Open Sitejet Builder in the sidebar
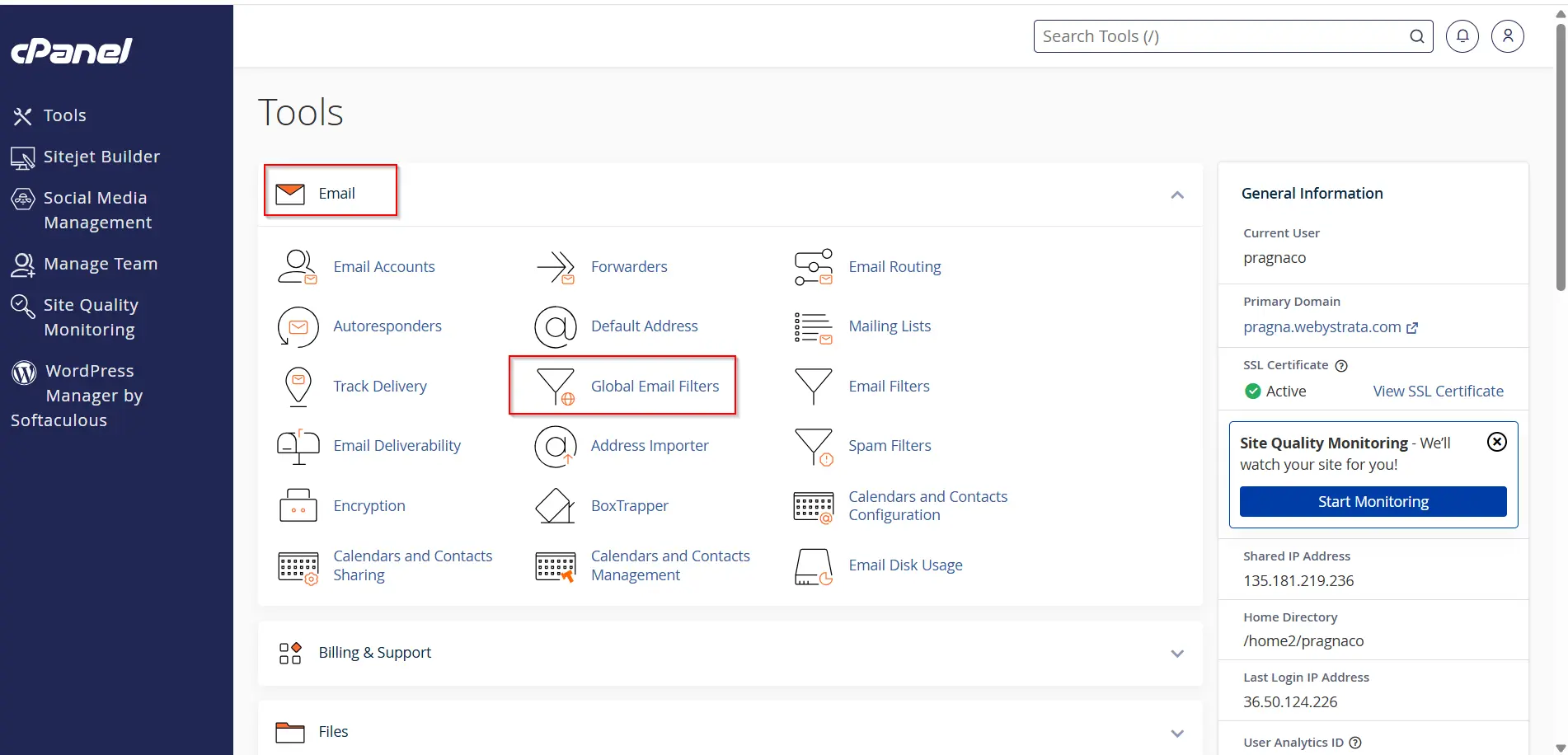 [x=101, y=157]
